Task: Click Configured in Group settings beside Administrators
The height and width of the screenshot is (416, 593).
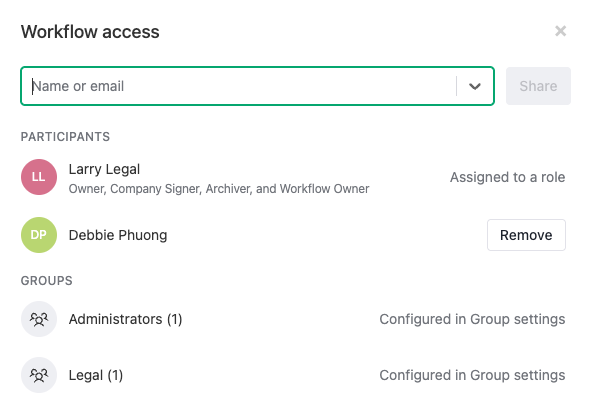Action: 472,319
